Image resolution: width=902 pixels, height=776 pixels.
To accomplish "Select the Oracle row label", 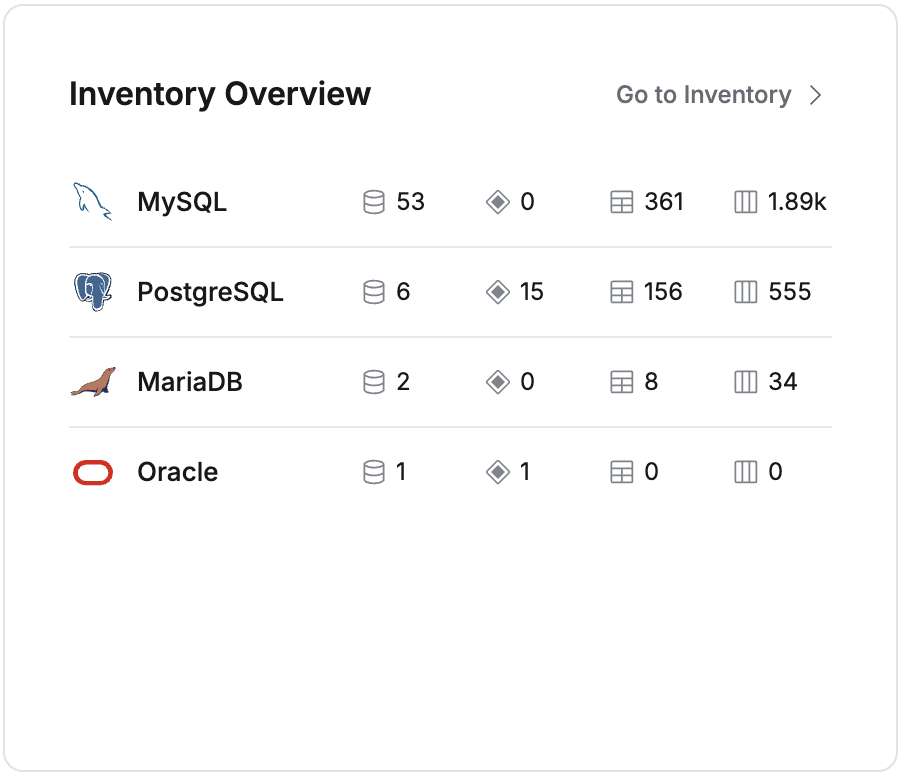I will tap(177, 472).
